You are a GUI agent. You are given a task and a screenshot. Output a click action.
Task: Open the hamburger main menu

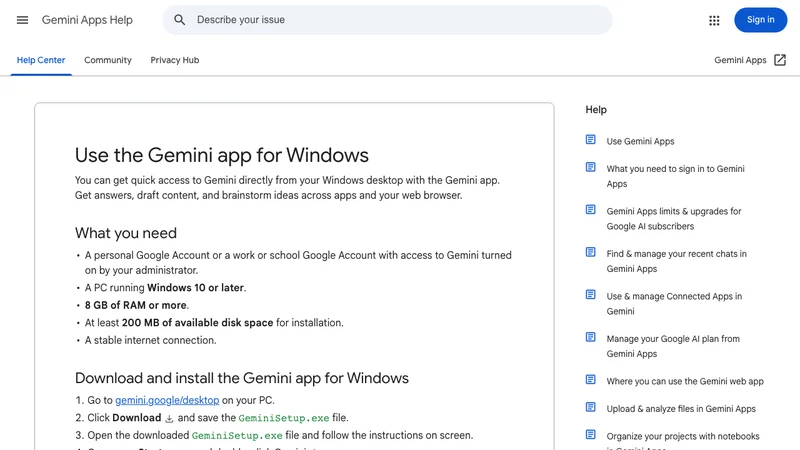22,20
